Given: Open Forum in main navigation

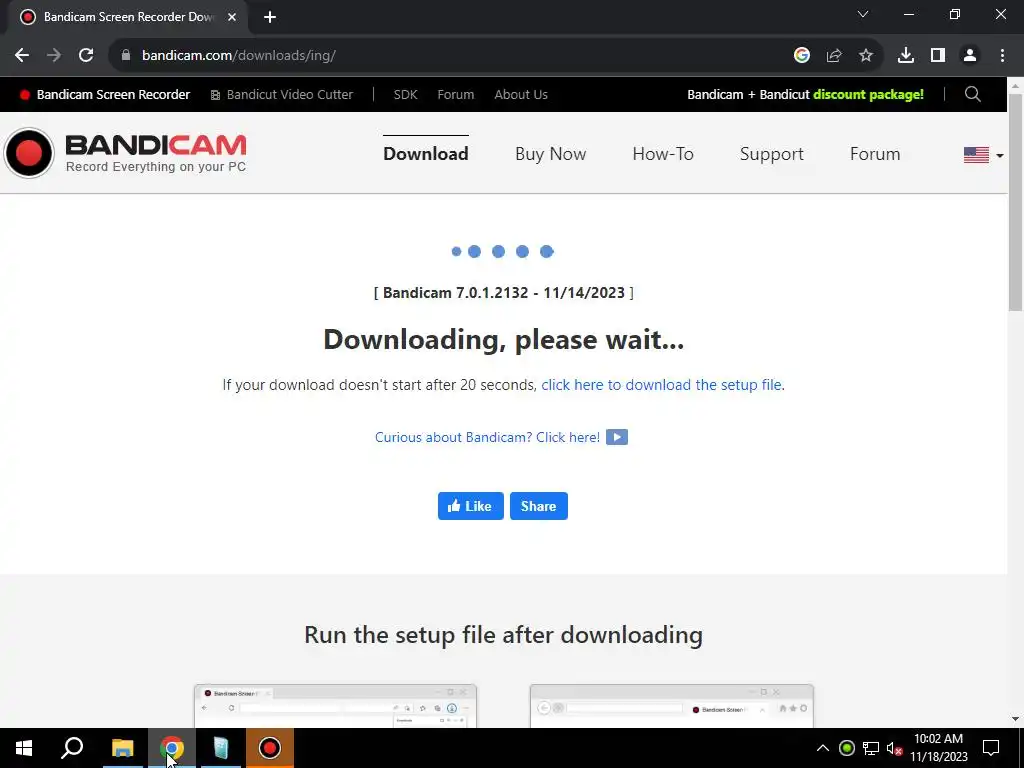Looking at the screenshot, I should pyautogui.click(x=875, y=153).
